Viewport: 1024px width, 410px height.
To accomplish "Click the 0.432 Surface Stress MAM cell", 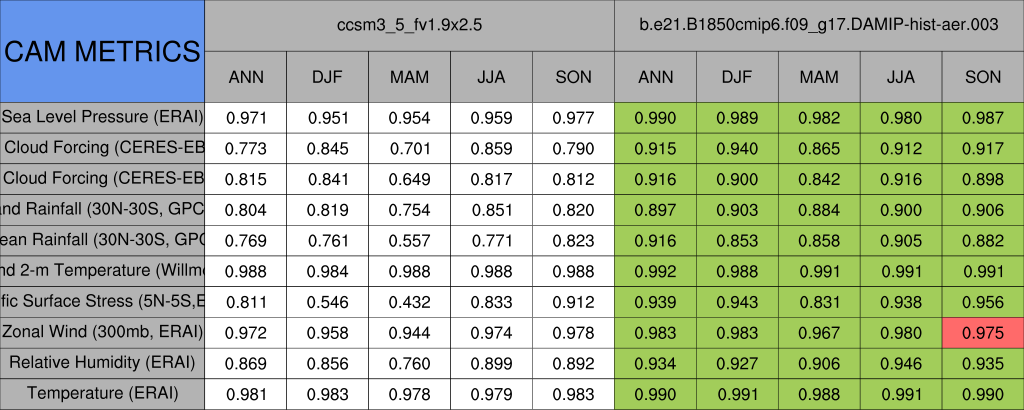I will pyautogui.click(x=409, y=301).
